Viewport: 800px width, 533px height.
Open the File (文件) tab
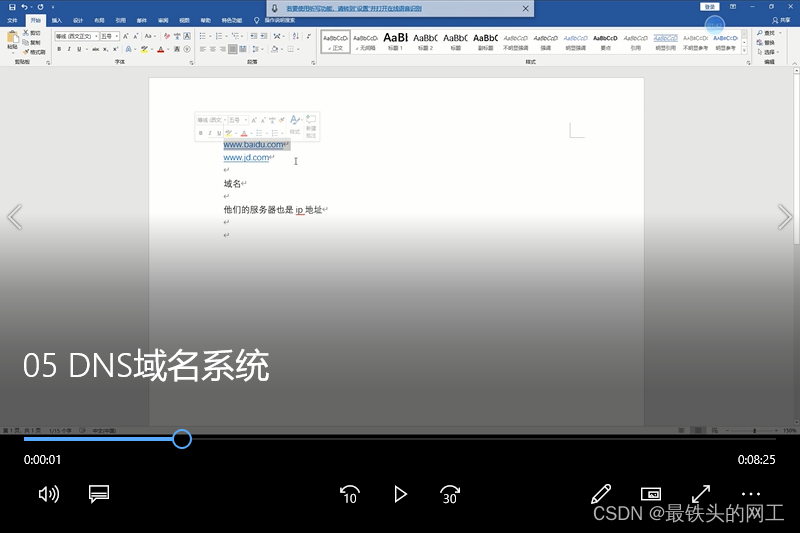13,20
